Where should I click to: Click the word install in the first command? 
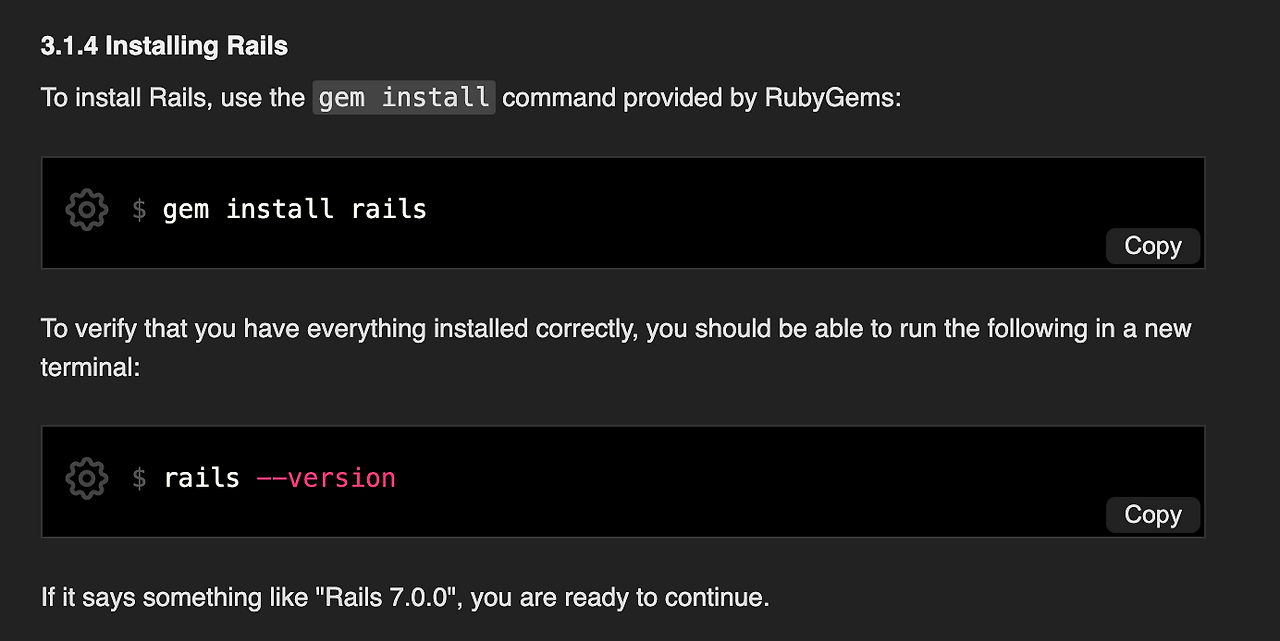point(280,209)
